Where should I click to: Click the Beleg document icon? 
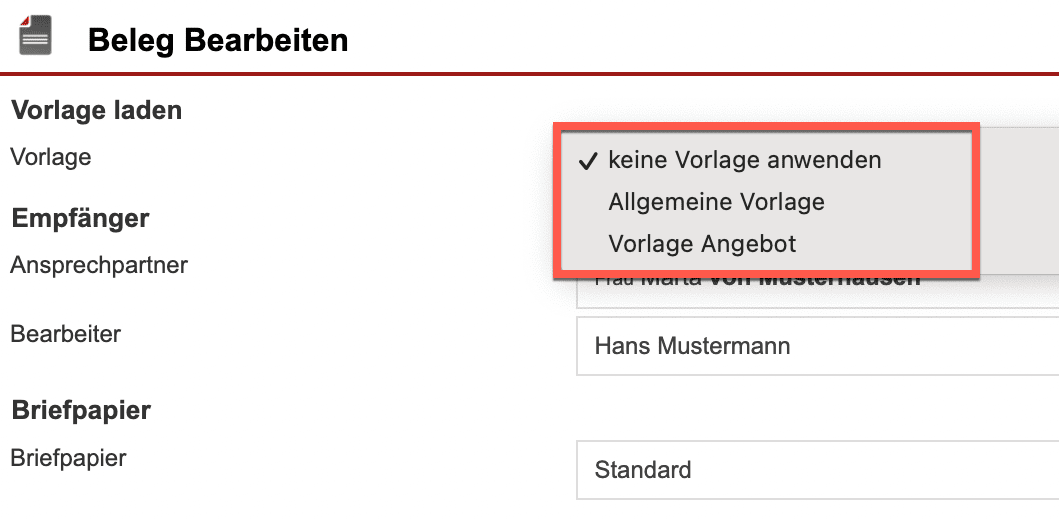coord(35,39)
